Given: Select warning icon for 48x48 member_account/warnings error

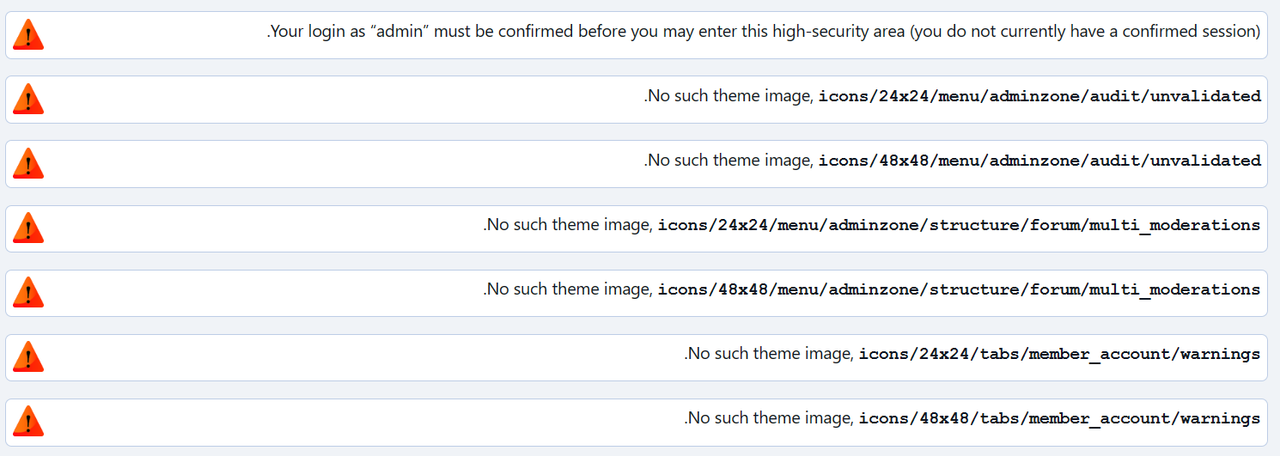Looking at the screenshot, I should click(28, 422).
